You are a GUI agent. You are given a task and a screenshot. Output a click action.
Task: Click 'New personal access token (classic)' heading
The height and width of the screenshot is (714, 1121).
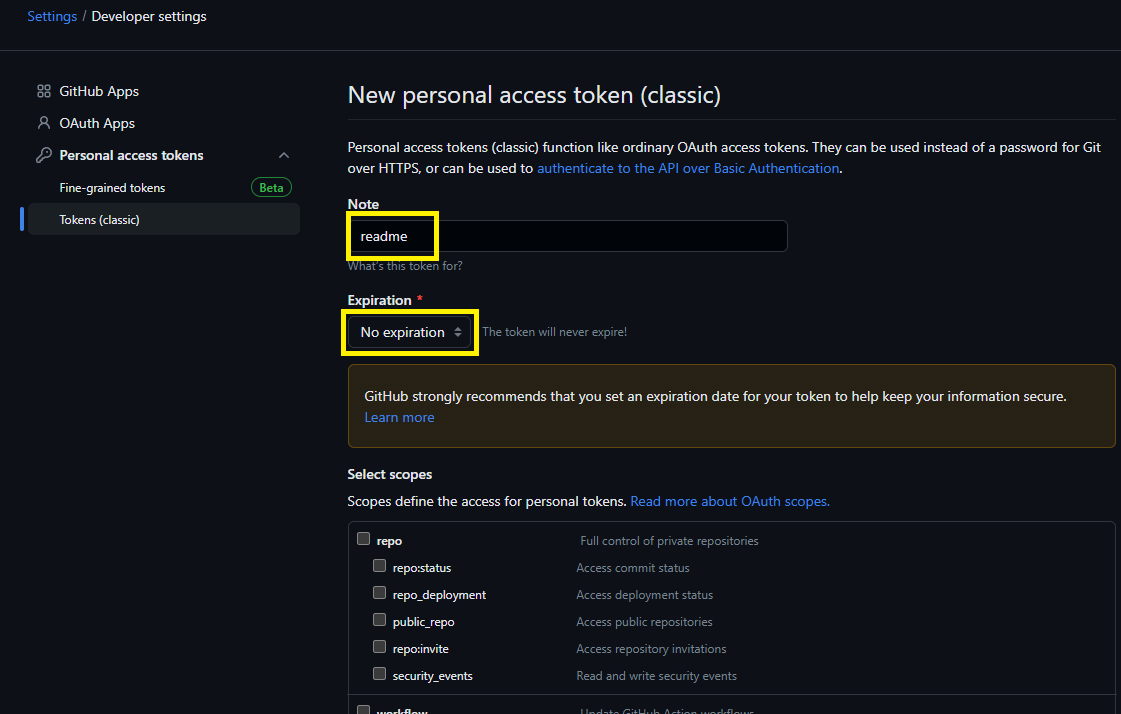(x=534, y=95)
